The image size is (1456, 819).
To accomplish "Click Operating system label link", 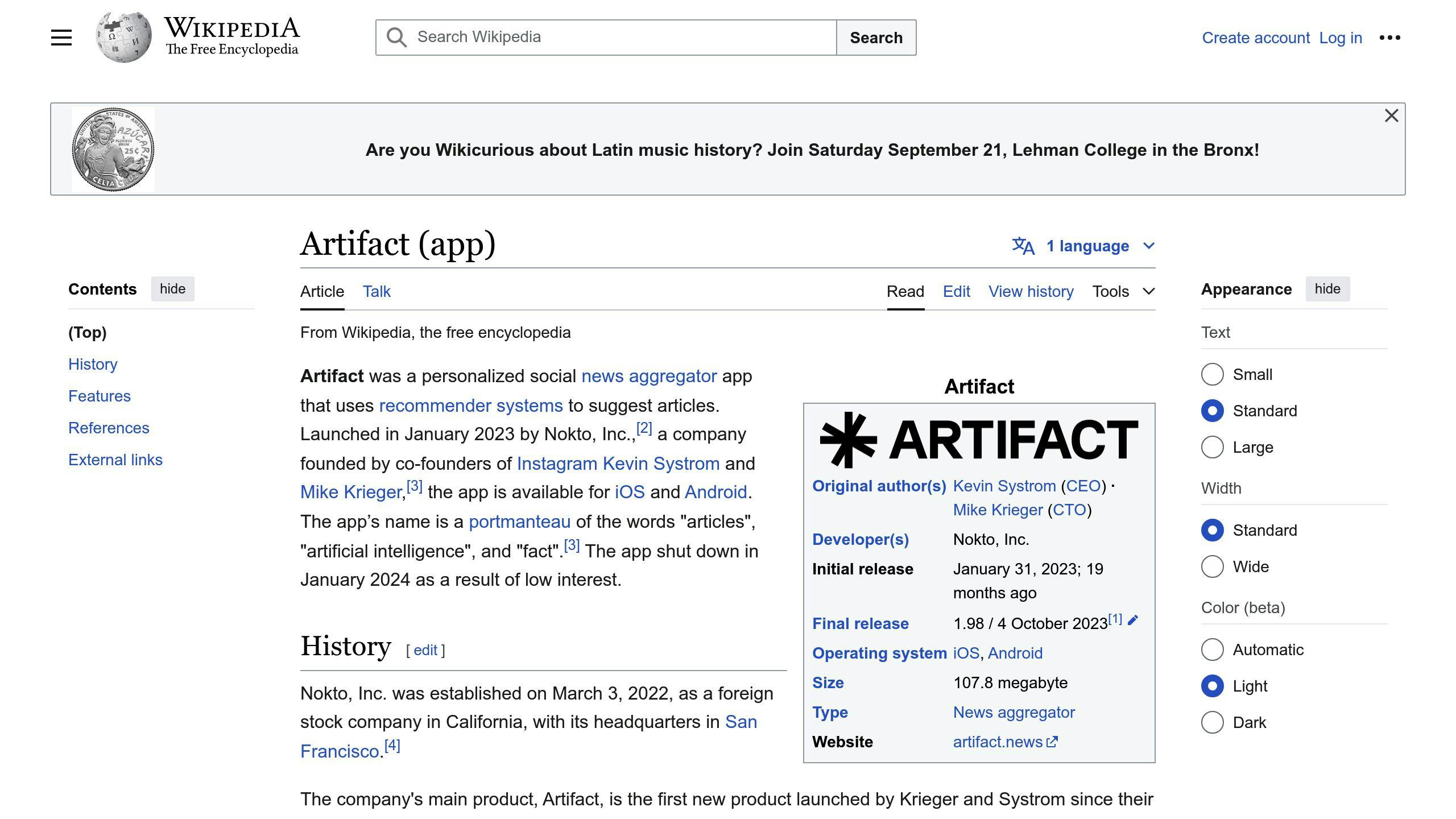I will (x=879, y=653).
